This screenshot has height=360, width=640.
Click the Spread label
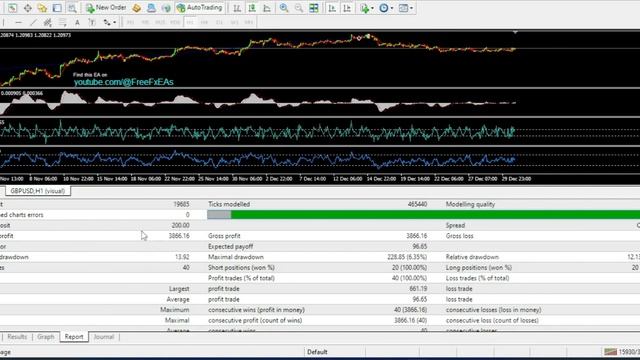click(455, 225)
